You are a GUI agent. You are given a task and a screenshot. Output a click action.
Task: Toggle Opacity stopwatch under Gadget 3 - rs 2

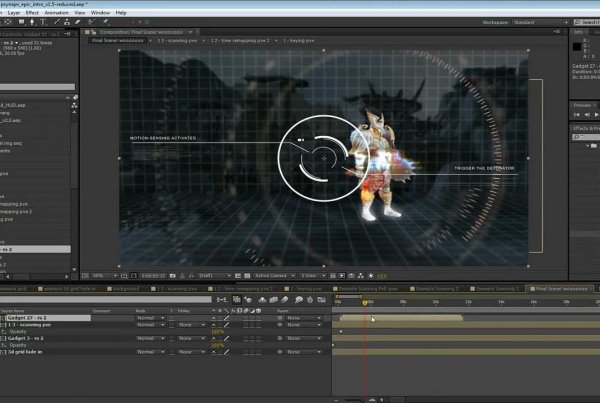[4, 345]
